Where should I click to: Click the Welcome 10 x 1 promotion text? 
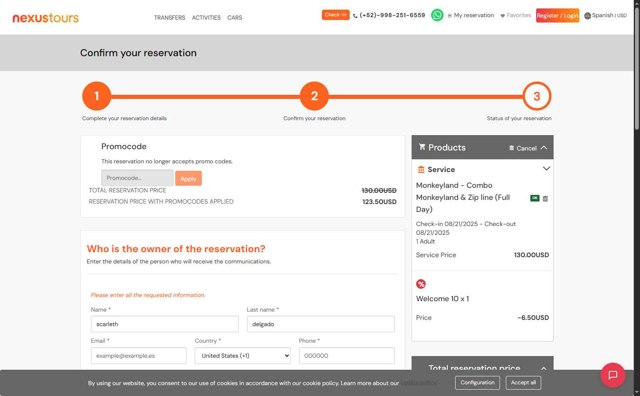point(442,299)
